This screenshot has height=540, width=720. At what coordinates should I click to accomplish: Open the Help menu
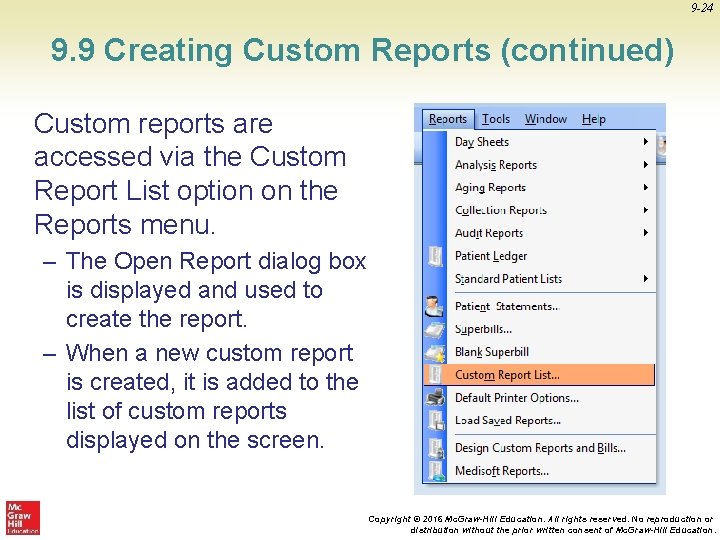[x=593, y=119]
